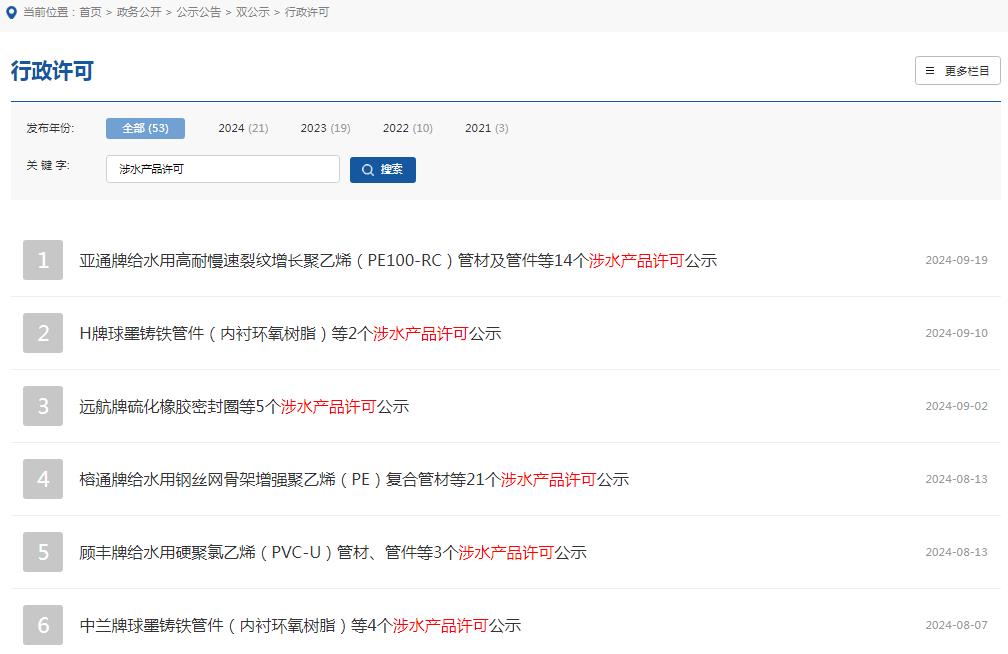Click the number 5 badge beside 顾丰牌 result
The image size is (1008, 654).
coord(43,552)
